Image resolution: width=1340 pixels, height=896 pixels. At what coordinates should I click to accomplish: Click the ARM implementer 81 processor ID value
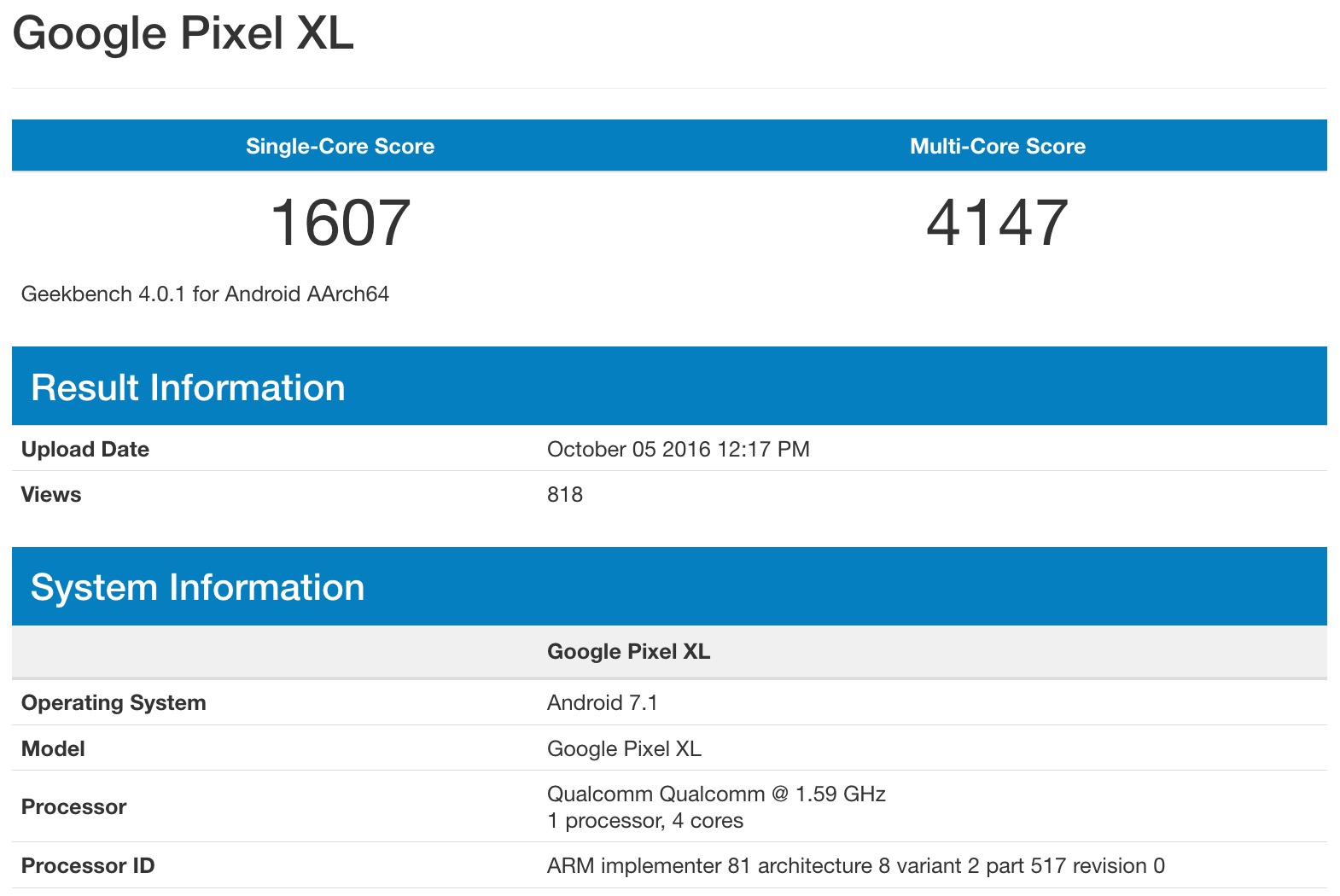pos(855,866)
